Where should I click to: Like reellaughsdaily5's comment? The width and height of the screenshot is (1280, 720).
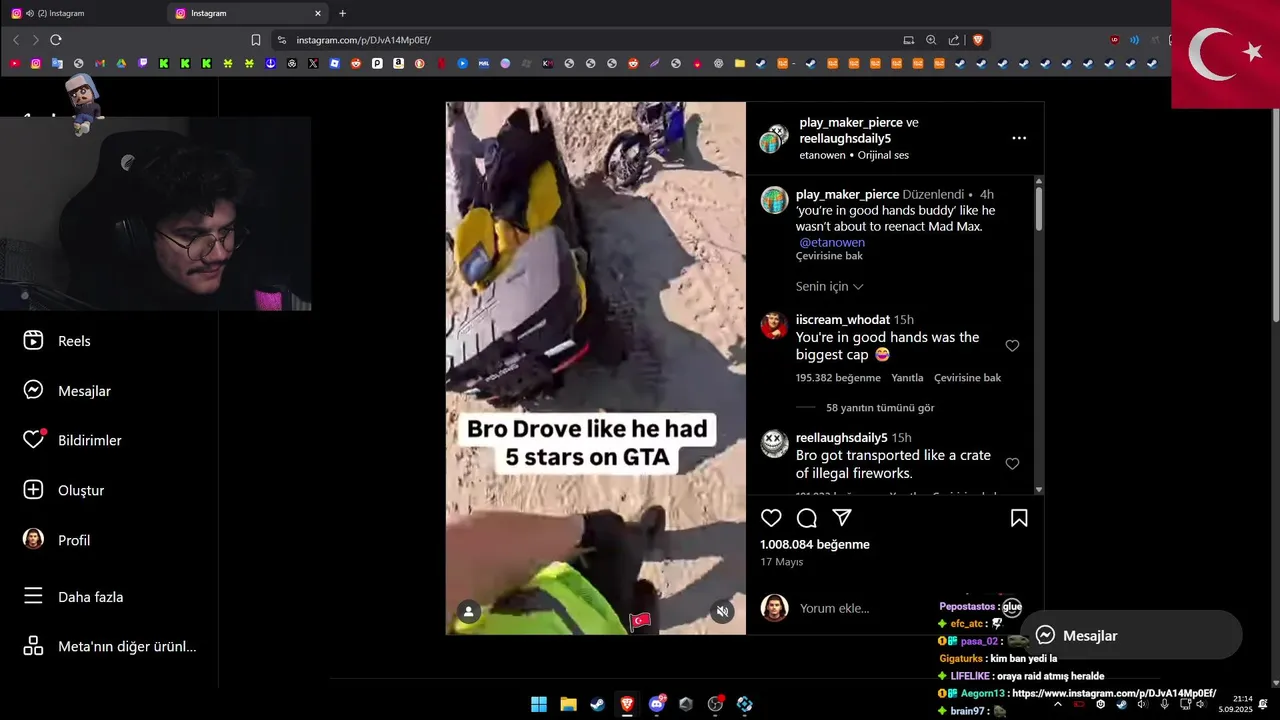coord(1012,464)
